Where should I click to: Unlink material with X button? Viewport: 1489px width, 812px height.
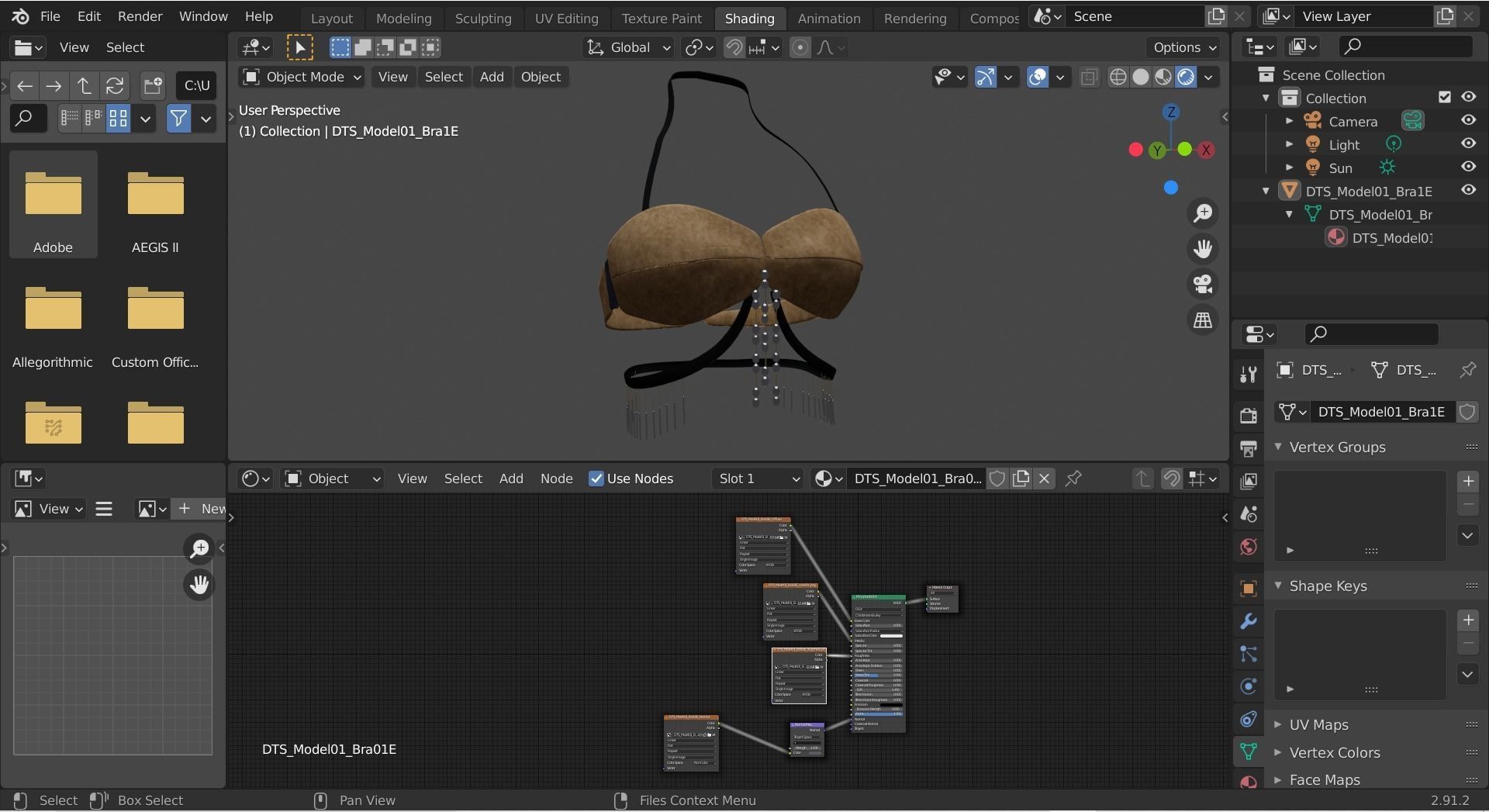click(1044, 479)
